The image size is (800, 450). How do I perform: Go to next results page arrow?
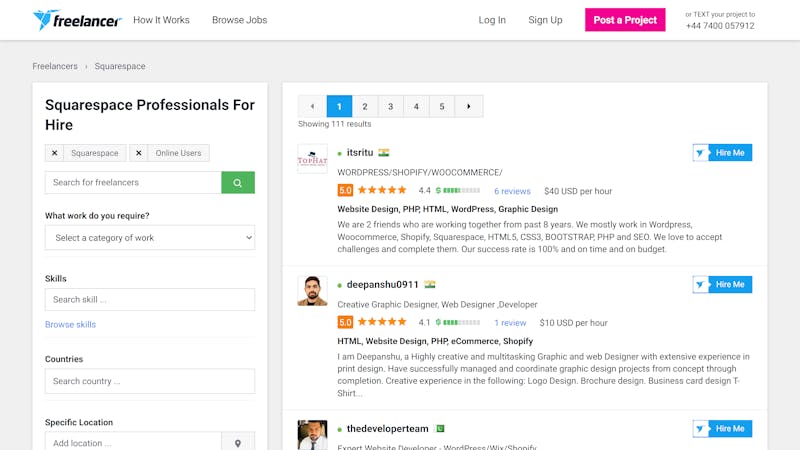point(468,106)
